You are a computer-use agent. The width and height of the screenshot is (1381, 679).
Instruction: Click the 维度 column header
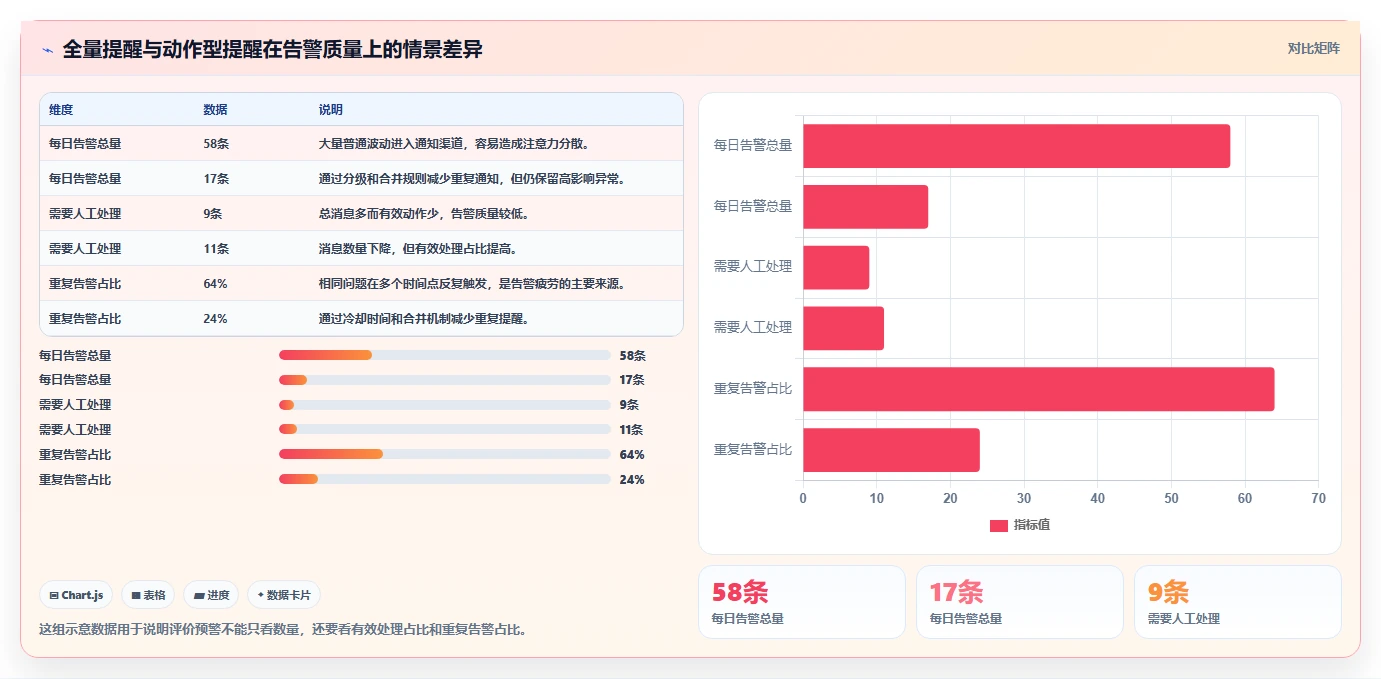(x=61, y=110)
